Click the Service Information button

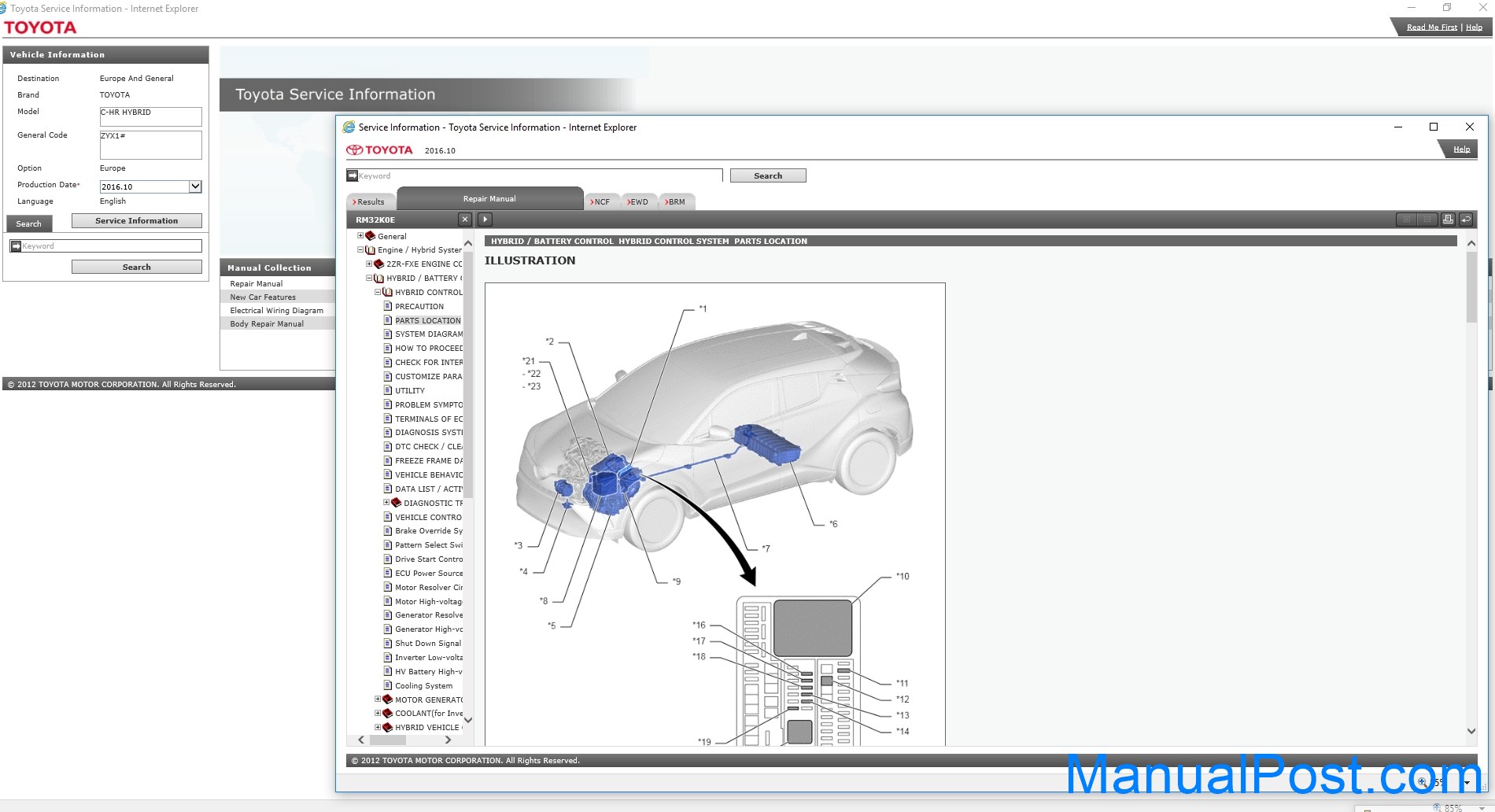point(136,221)
